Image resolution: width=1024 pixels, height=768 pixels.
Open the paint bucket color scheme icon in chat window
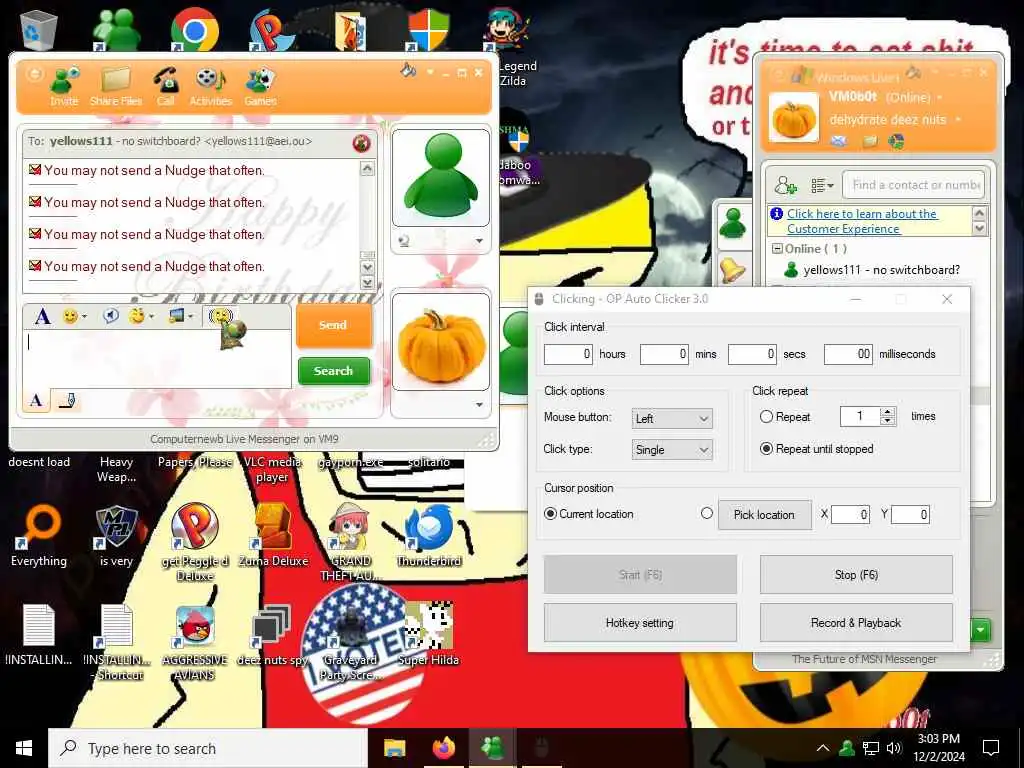click(409, 71)
